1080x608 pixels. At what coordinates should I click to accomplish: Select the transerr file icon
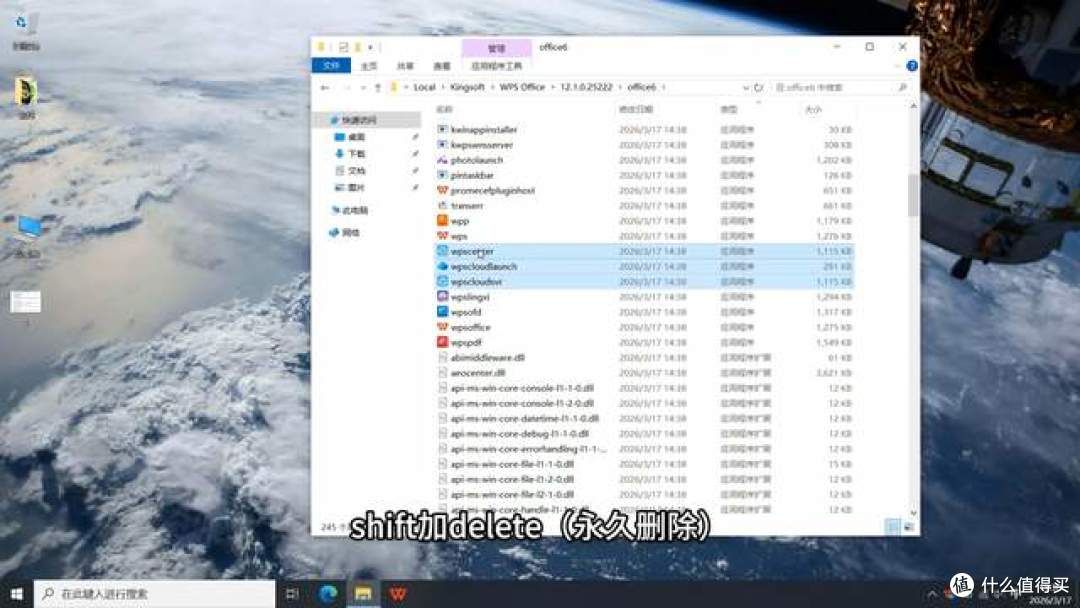[x=442, y=205]
